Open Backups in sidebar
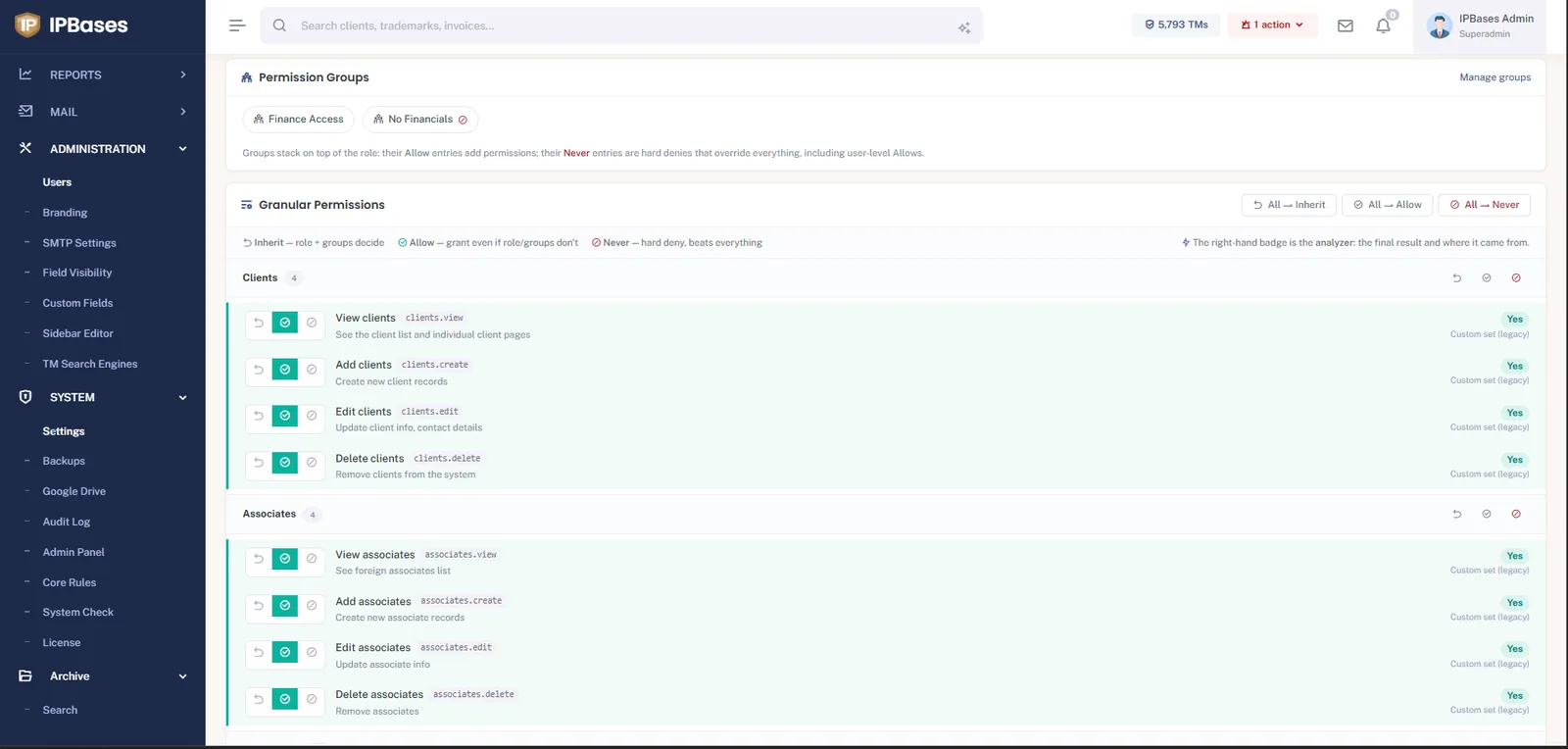Viewport: 1568px width, 749px height. coord(64,461)
